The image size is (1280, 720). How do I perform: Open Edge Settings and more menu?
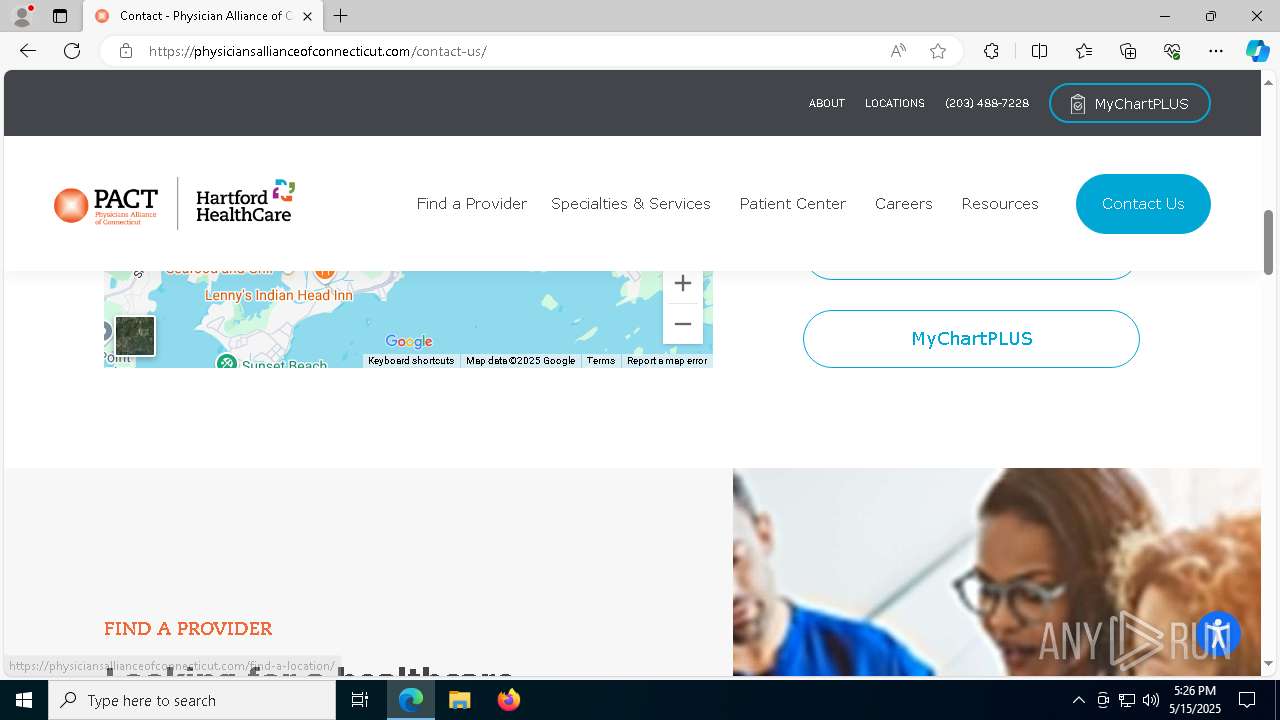[x=1216, y=51]
